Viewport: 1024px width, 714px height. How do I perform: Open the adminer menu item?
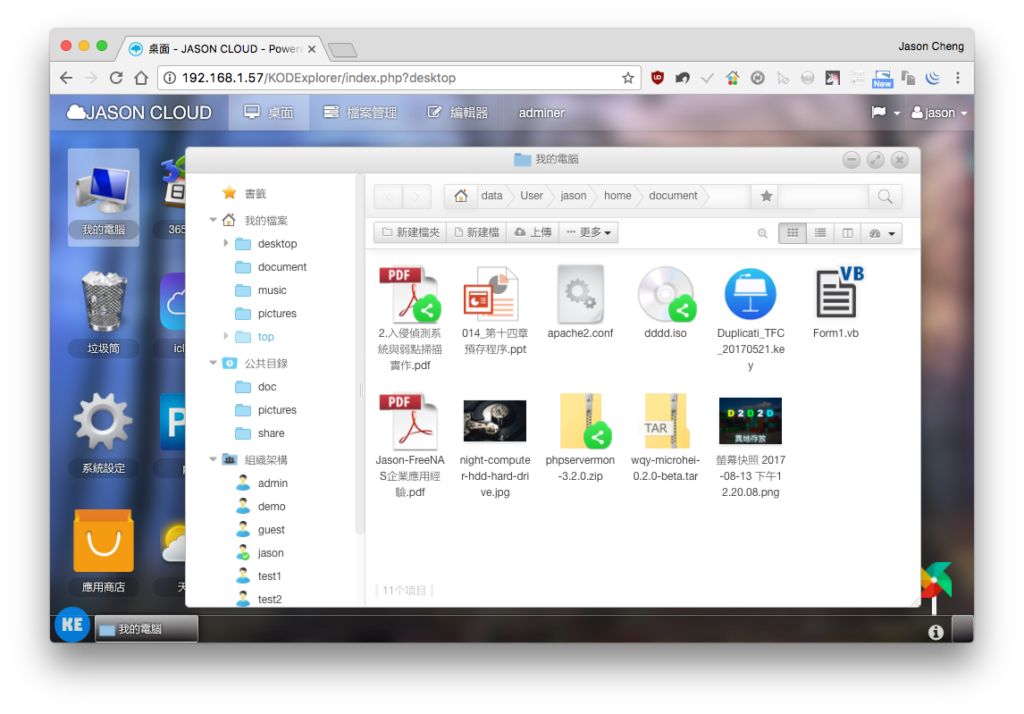(x=541, y=112)
